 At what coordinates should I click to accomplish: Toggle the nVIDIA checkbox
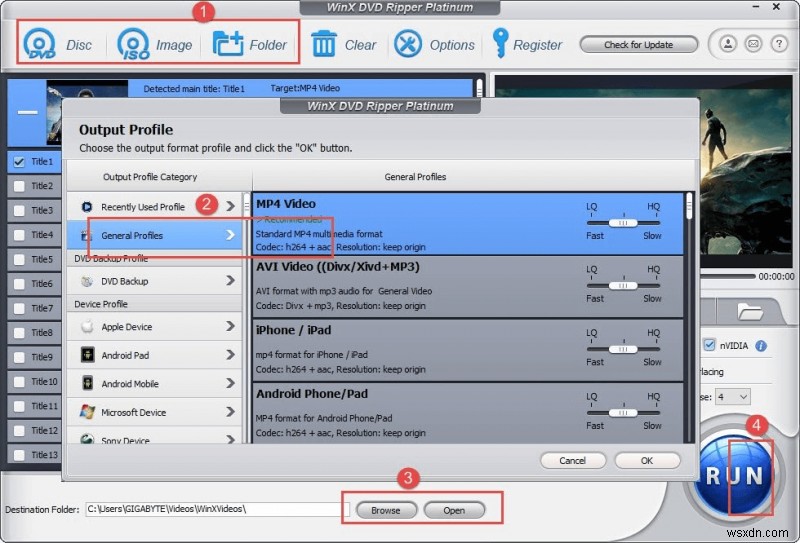709,345
